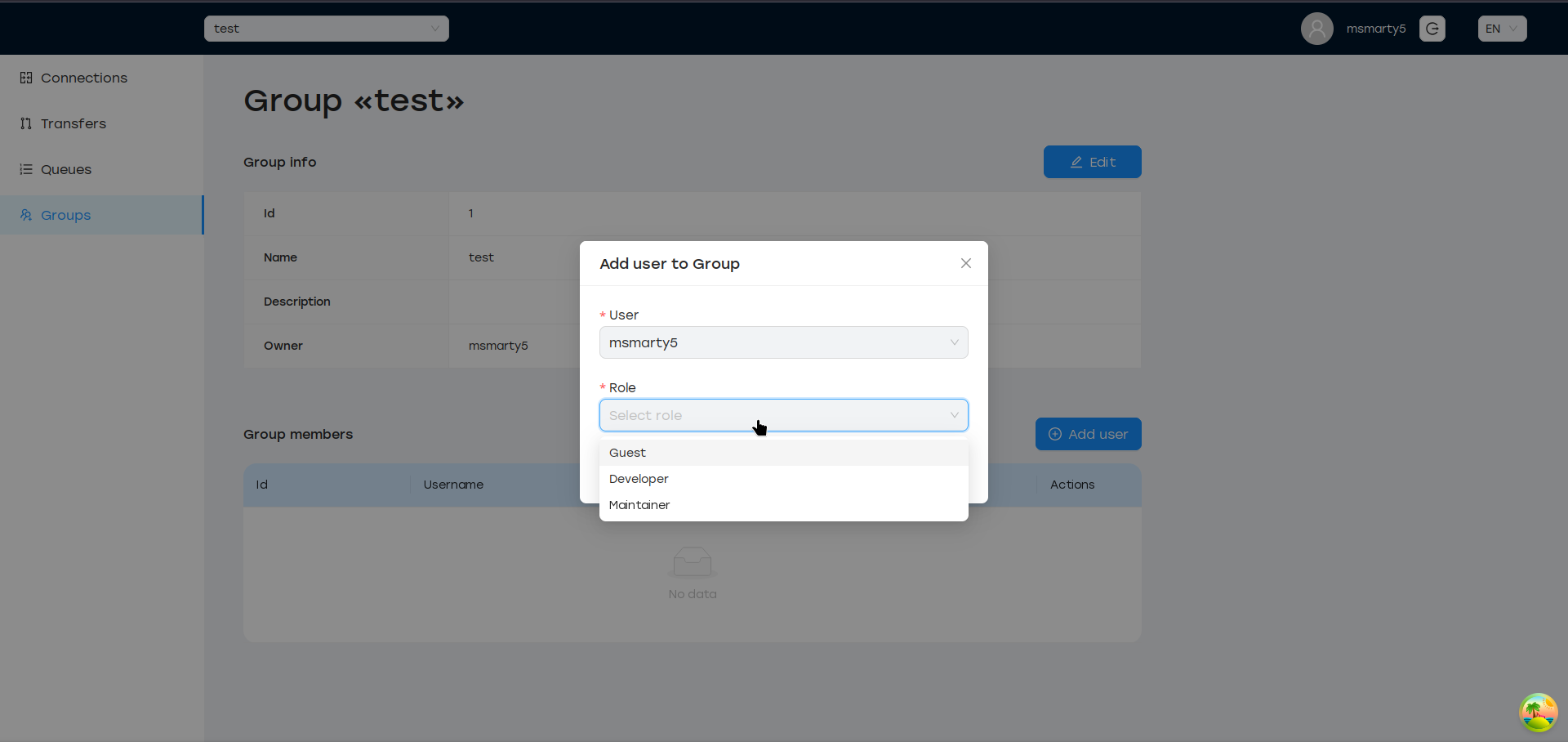1568x742 pixels.
Task: Click the Connections sidebar icon
Action: 26,78
